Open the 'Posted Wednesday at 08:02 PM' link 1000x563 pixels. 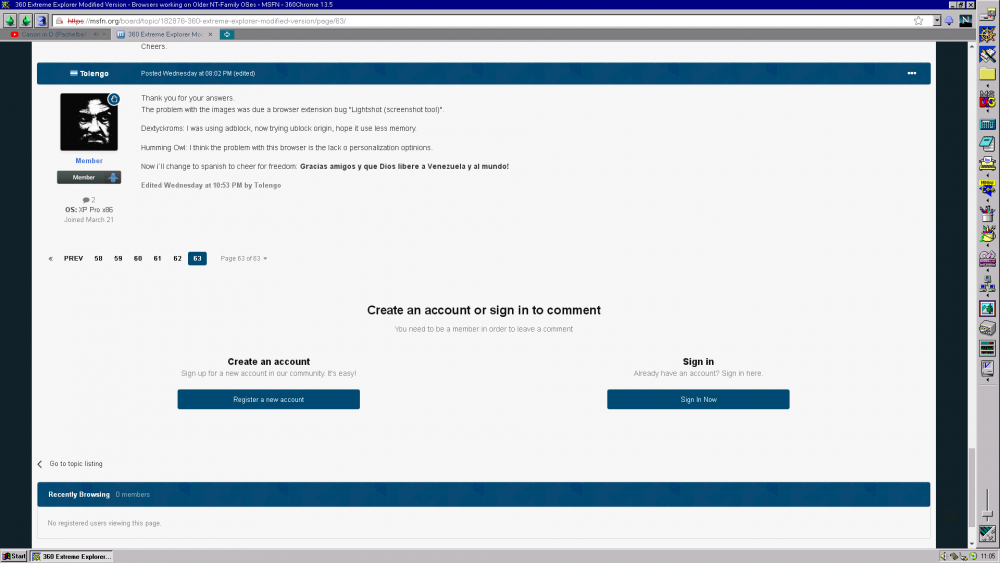coord(186,73)
